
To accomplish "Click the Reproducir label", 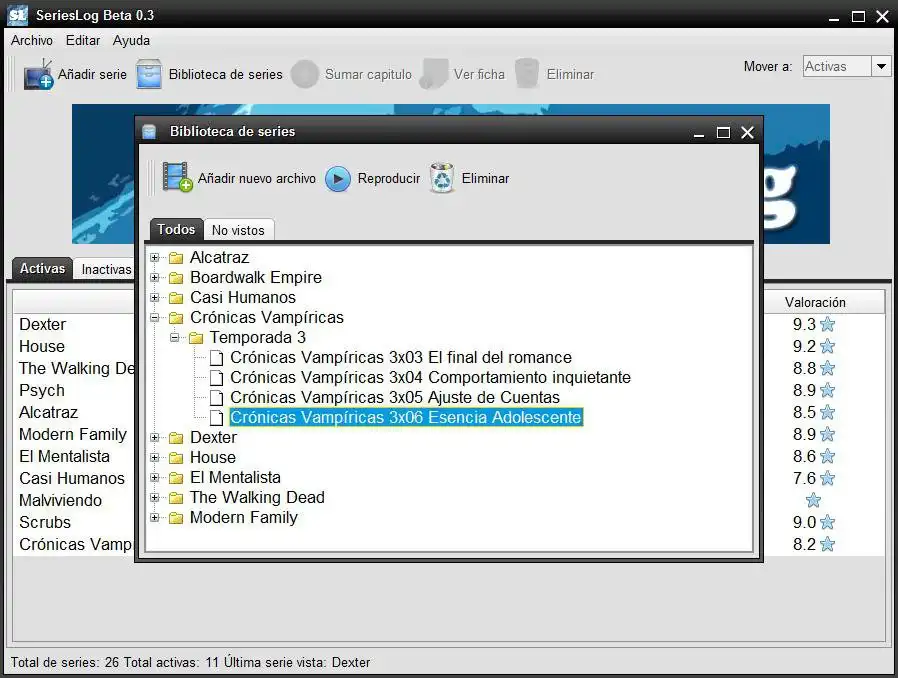I will 389,179.
